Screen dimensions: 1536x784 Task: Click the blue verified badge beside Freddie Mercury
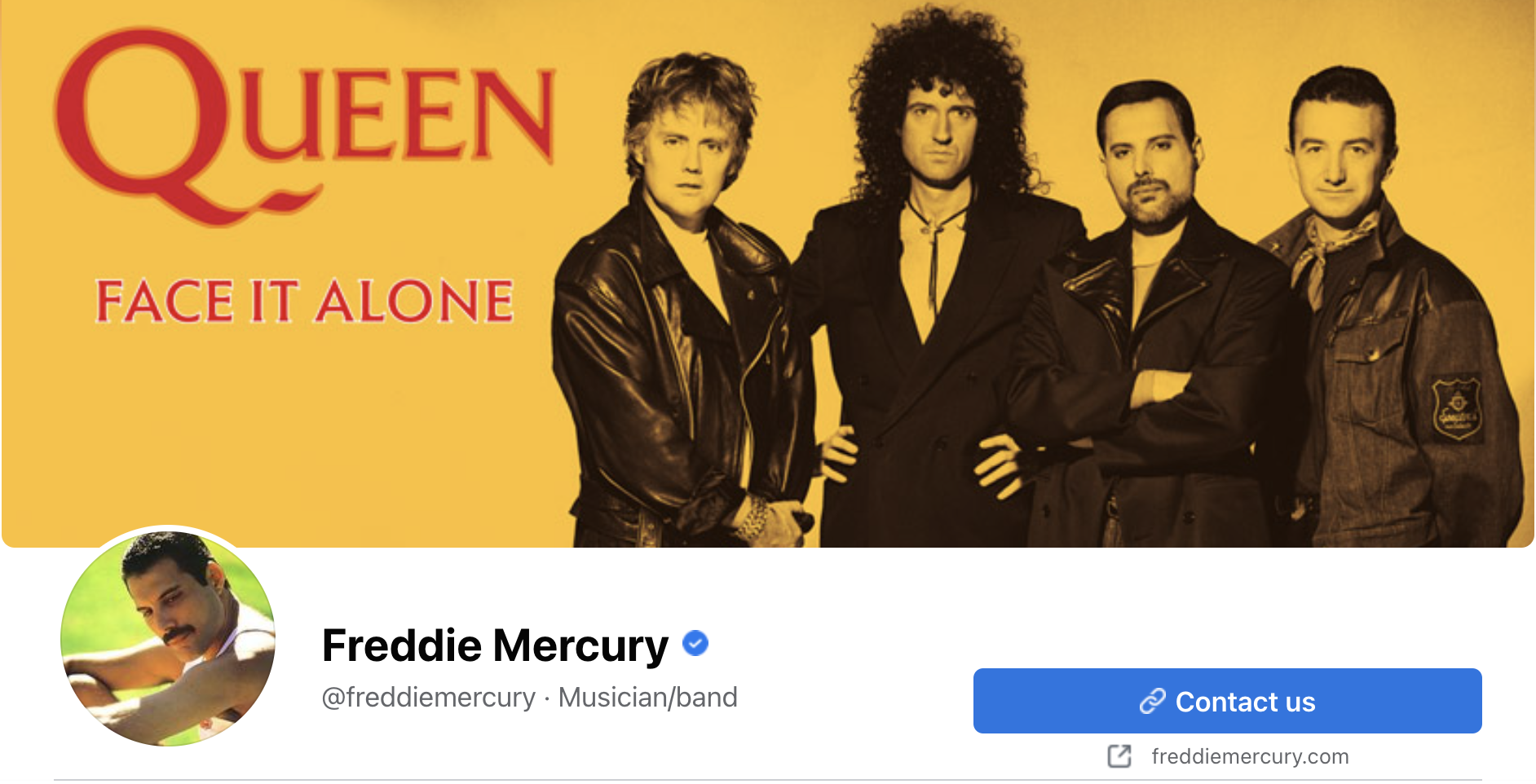click(x=695, y=644)
